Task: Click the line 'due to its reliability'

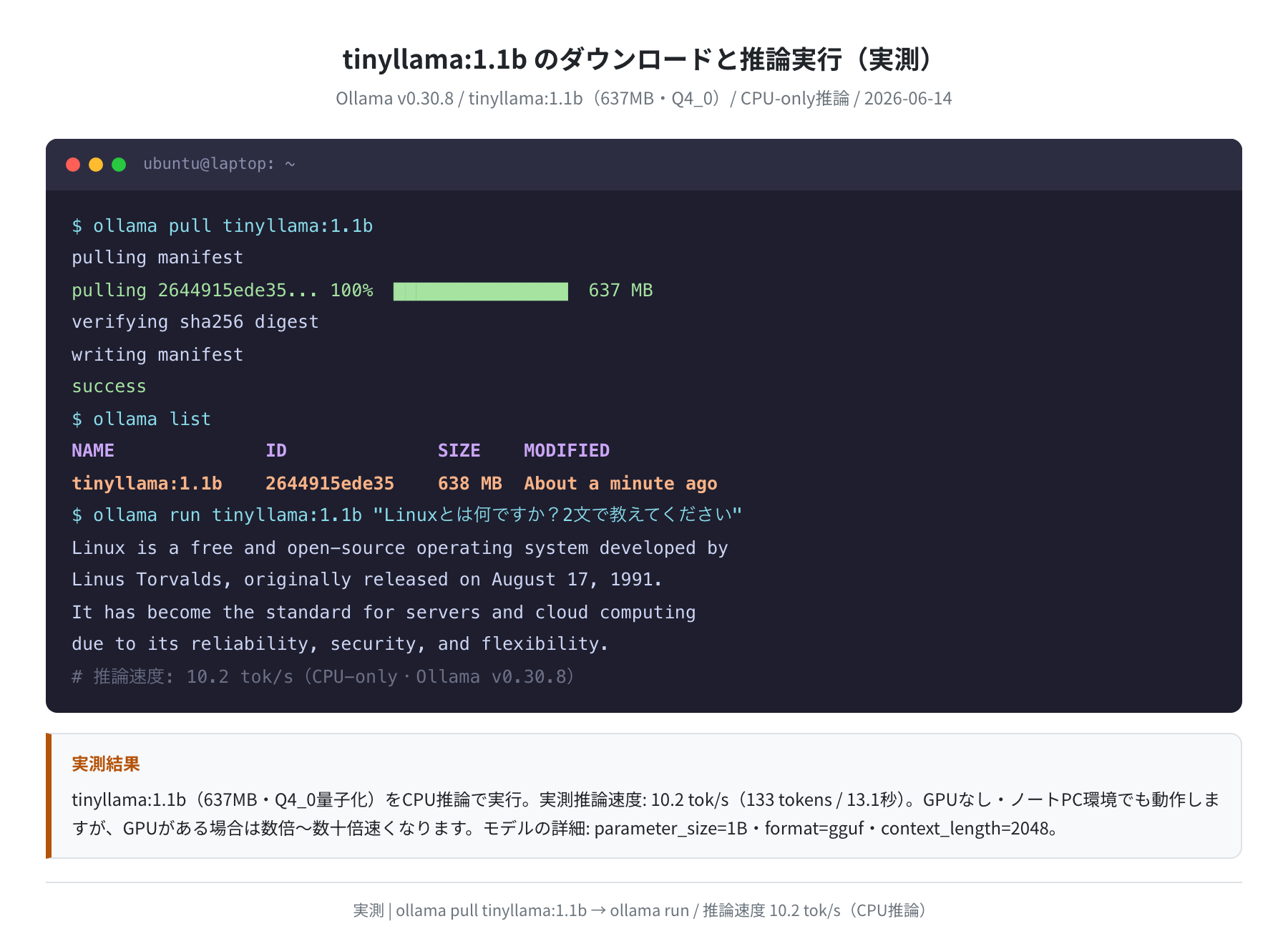Action: click(340, 644)
